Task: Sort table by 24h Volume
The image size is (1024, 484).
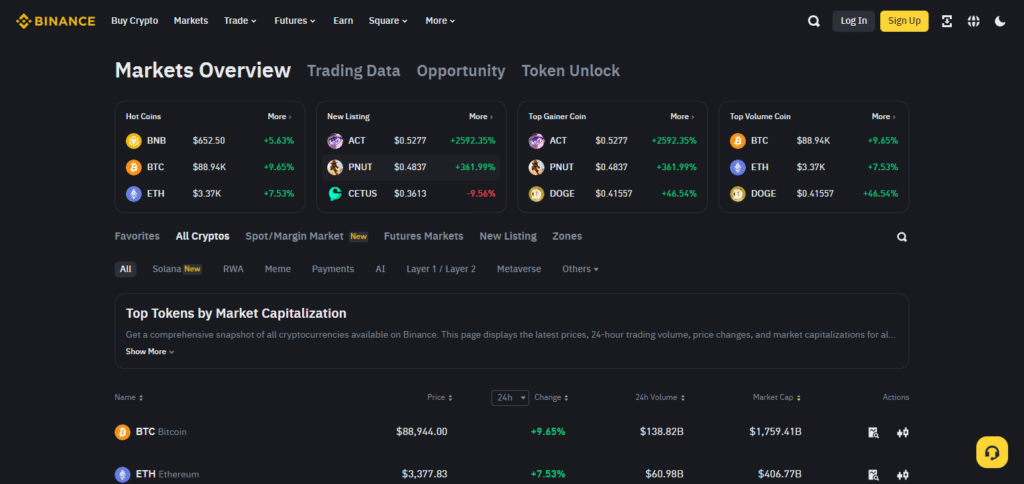Action: pos(660,397)
